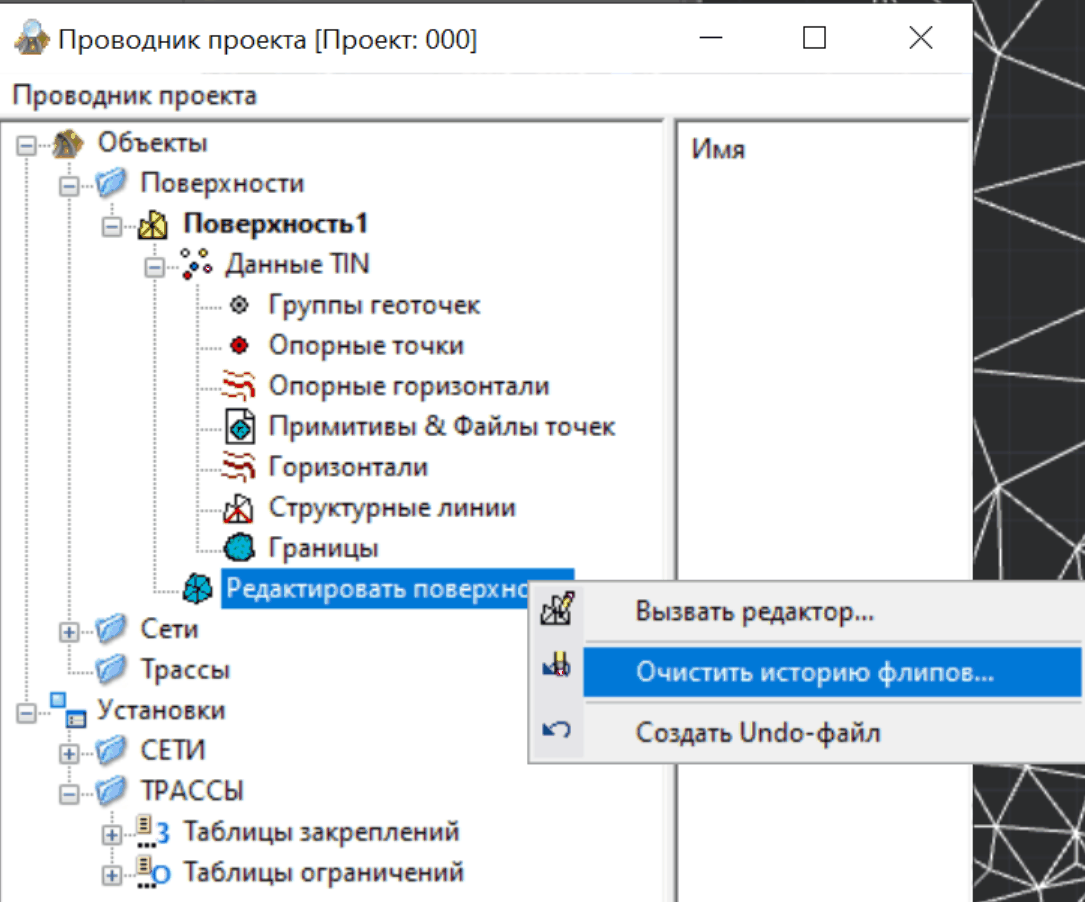Click the Границы boundary icon

point(239,548)
